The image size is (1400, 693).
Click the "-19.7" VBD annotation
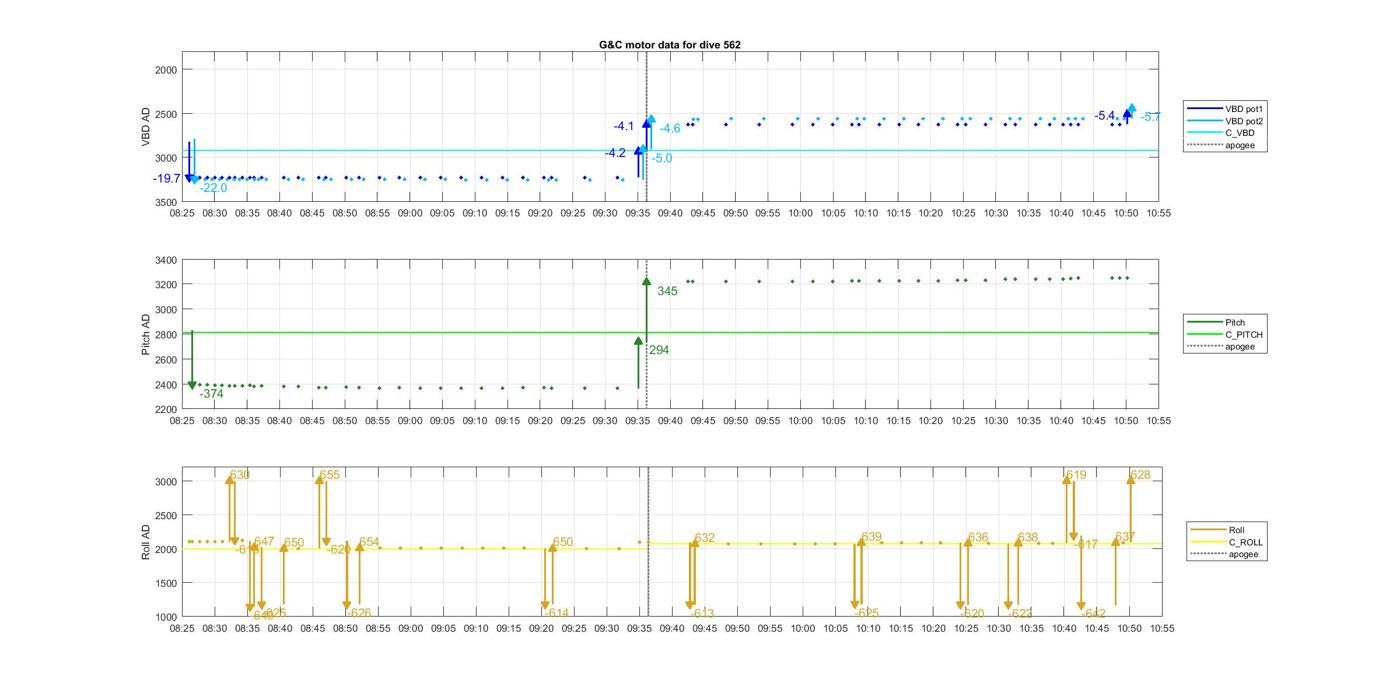coord(167,179)
